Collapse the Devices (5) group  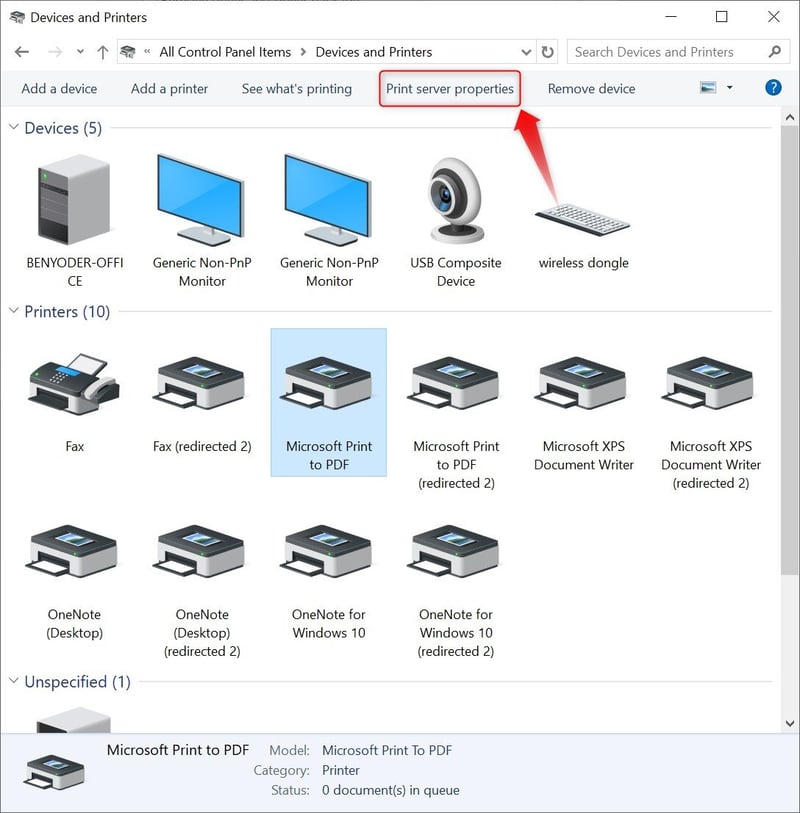click(x=14, y=127)
